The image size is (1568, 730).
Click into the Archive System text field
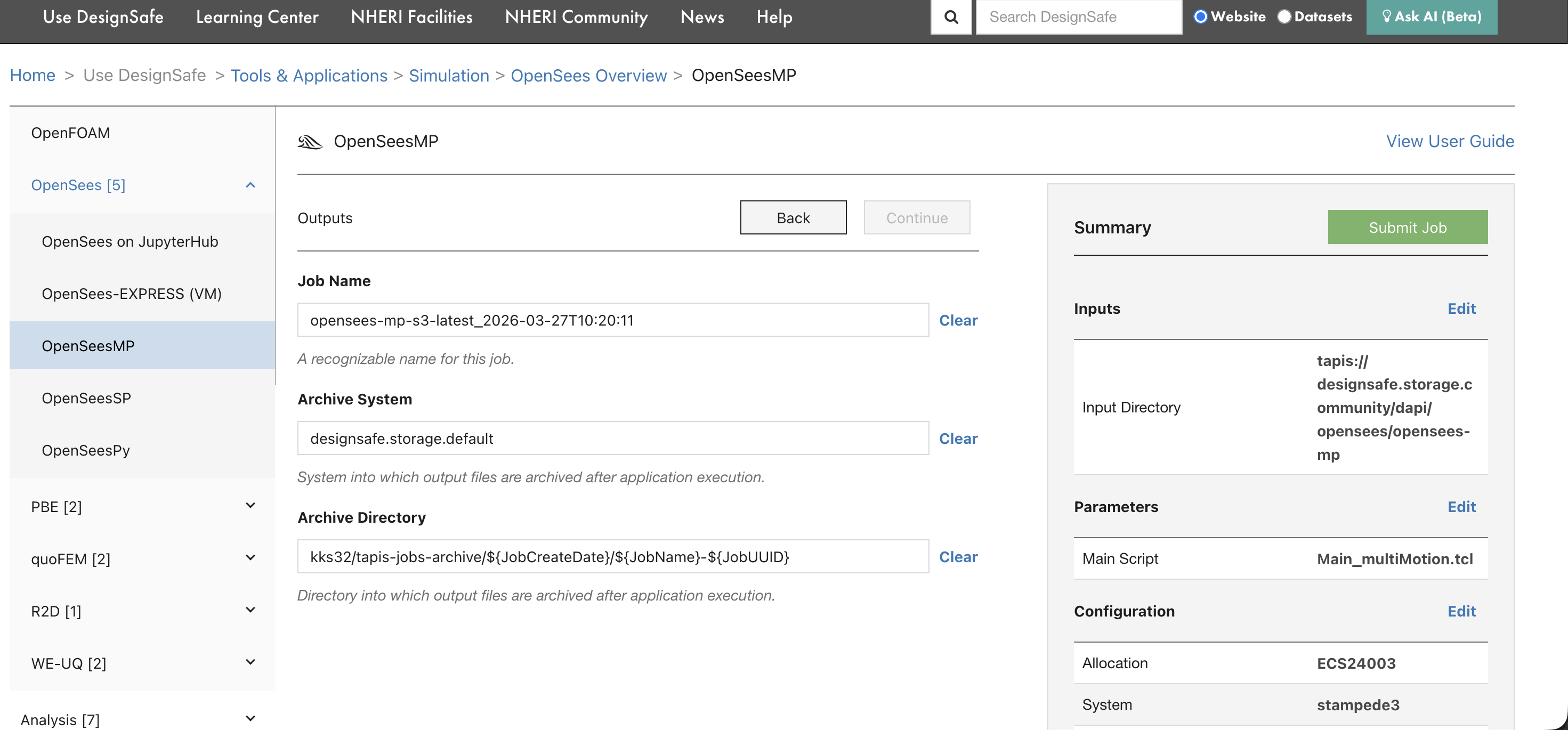[613, 438]
